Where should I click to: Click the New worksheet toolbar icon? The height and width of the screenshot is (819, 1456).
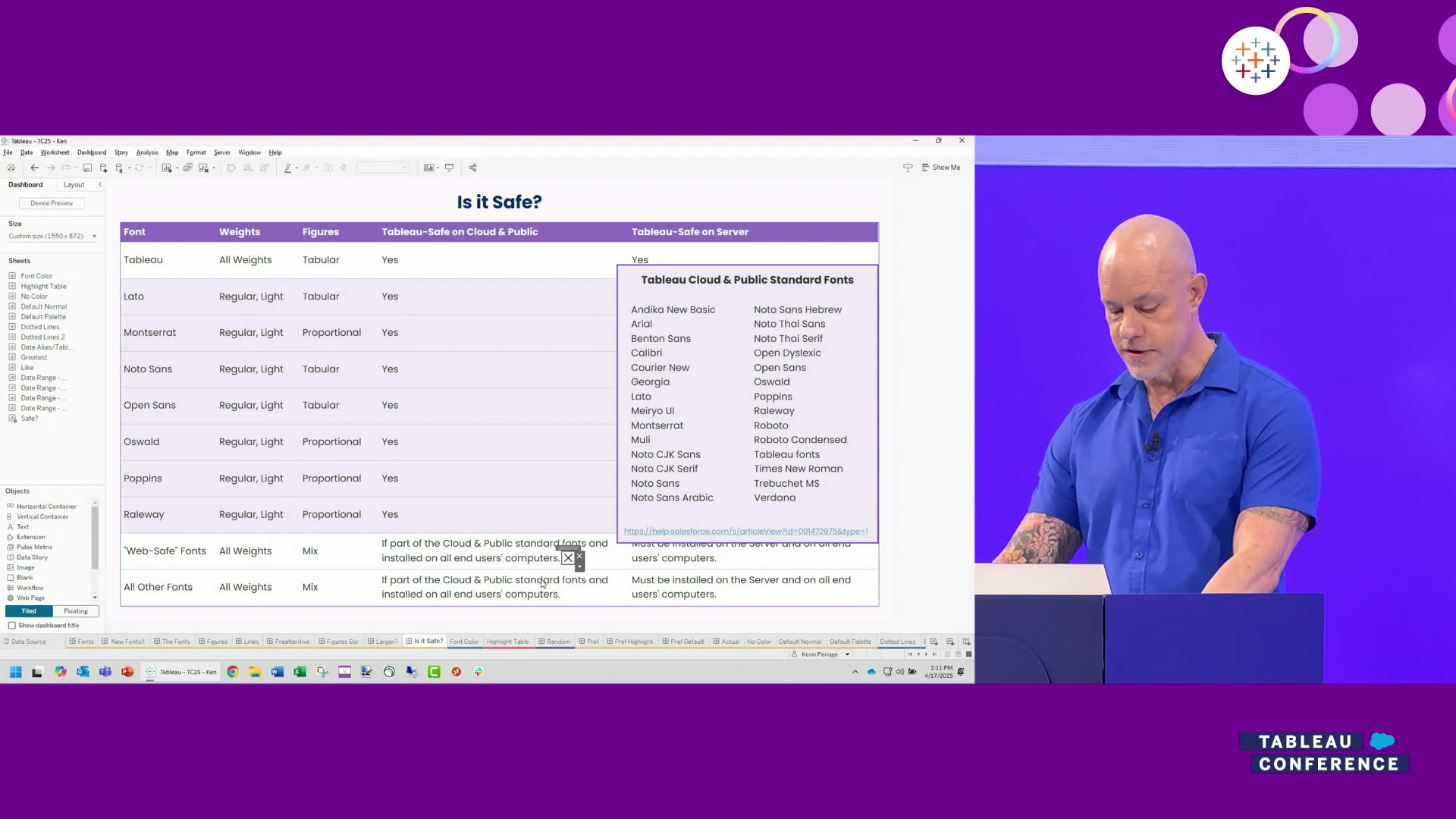[166, 168]
